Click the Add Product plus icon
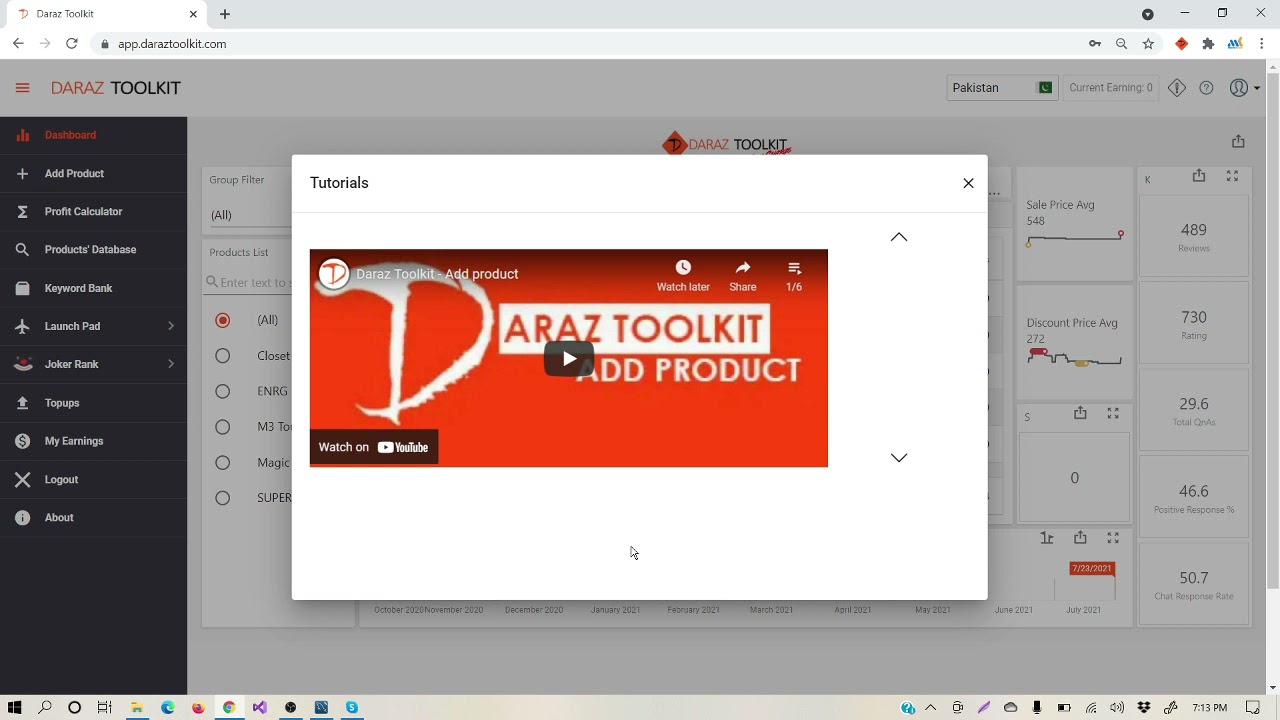Viewport: 1280px width, 720px height. pos(22,174)
